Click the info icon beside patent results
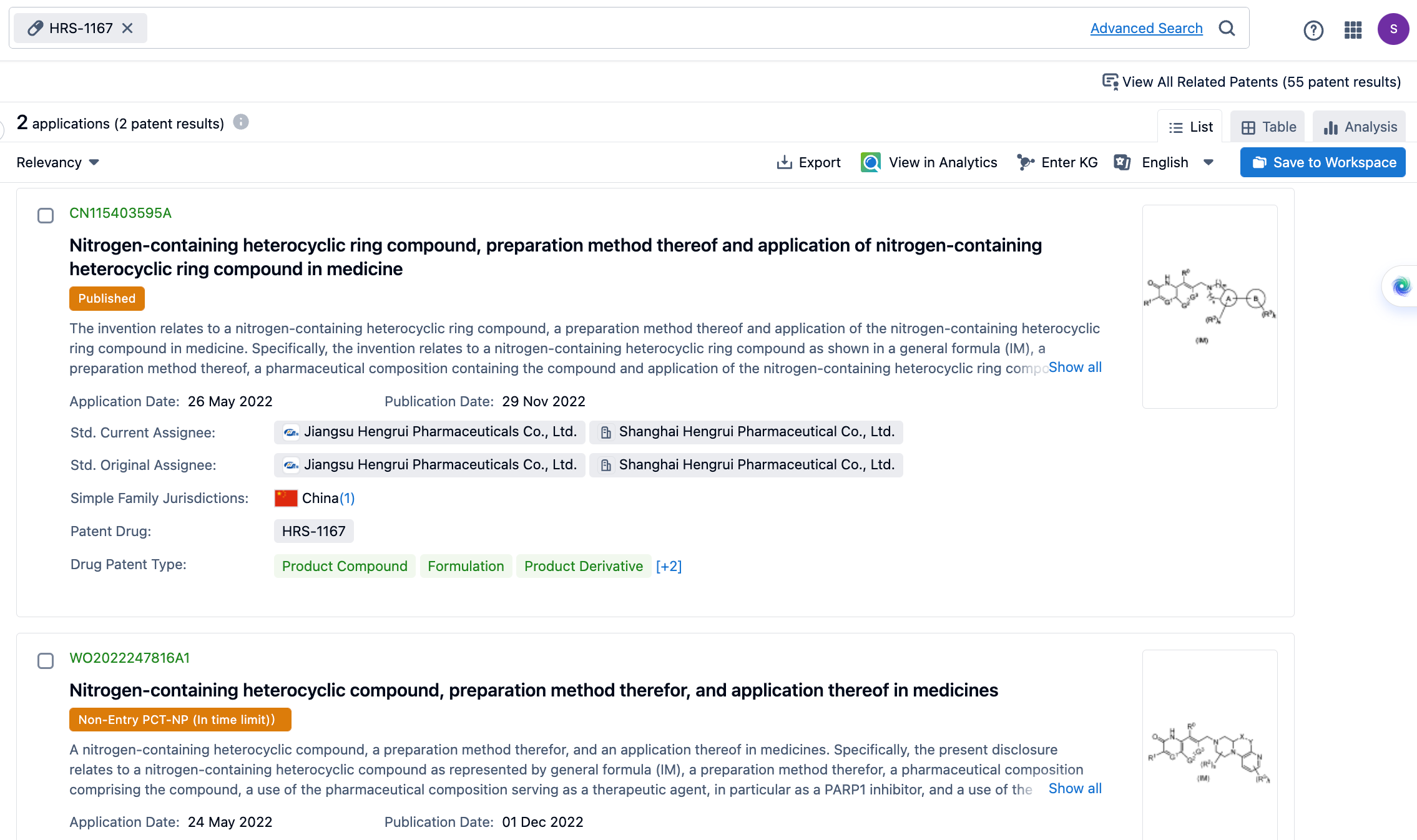This screenshot has width=1417, height=840. [x=241, y=122]
